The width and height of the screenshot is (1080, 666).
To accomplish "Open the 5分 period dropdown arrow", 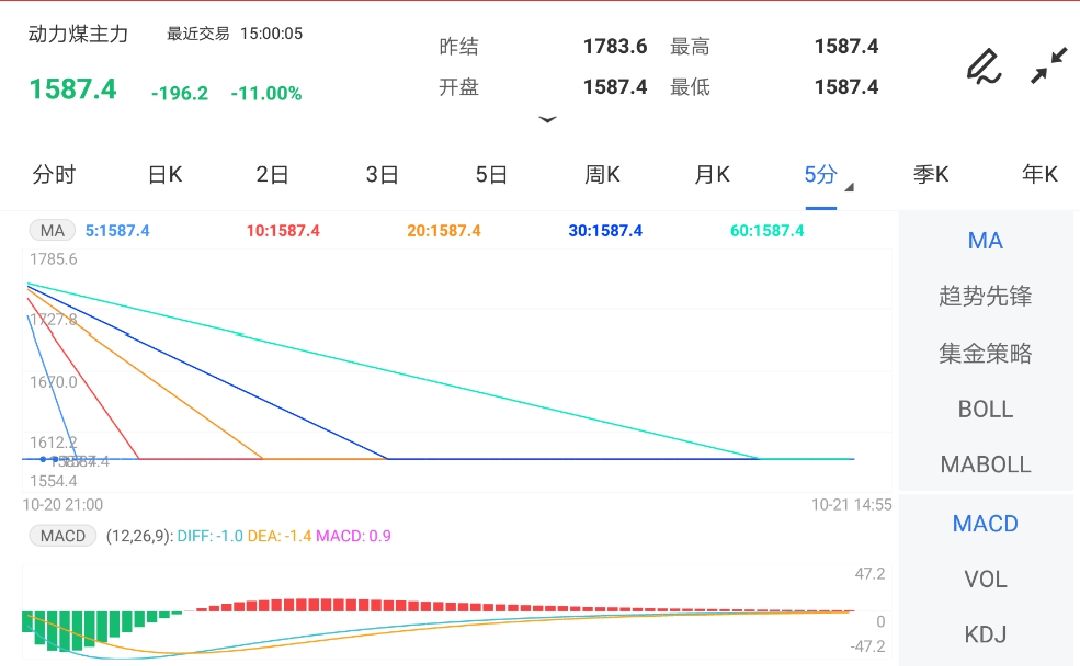I will 849,187.
